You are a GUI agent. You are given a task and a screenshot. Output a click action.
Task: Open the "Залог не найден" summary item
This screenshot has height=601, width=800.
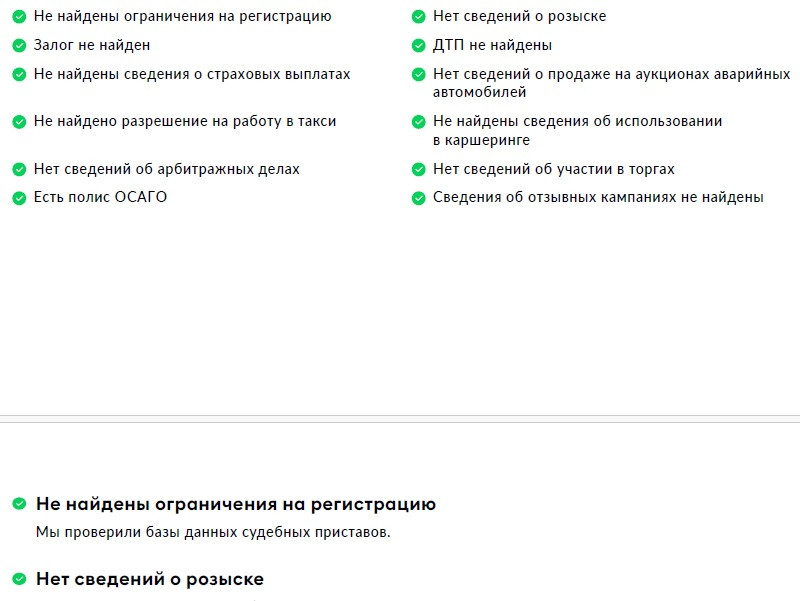(92, 45)
